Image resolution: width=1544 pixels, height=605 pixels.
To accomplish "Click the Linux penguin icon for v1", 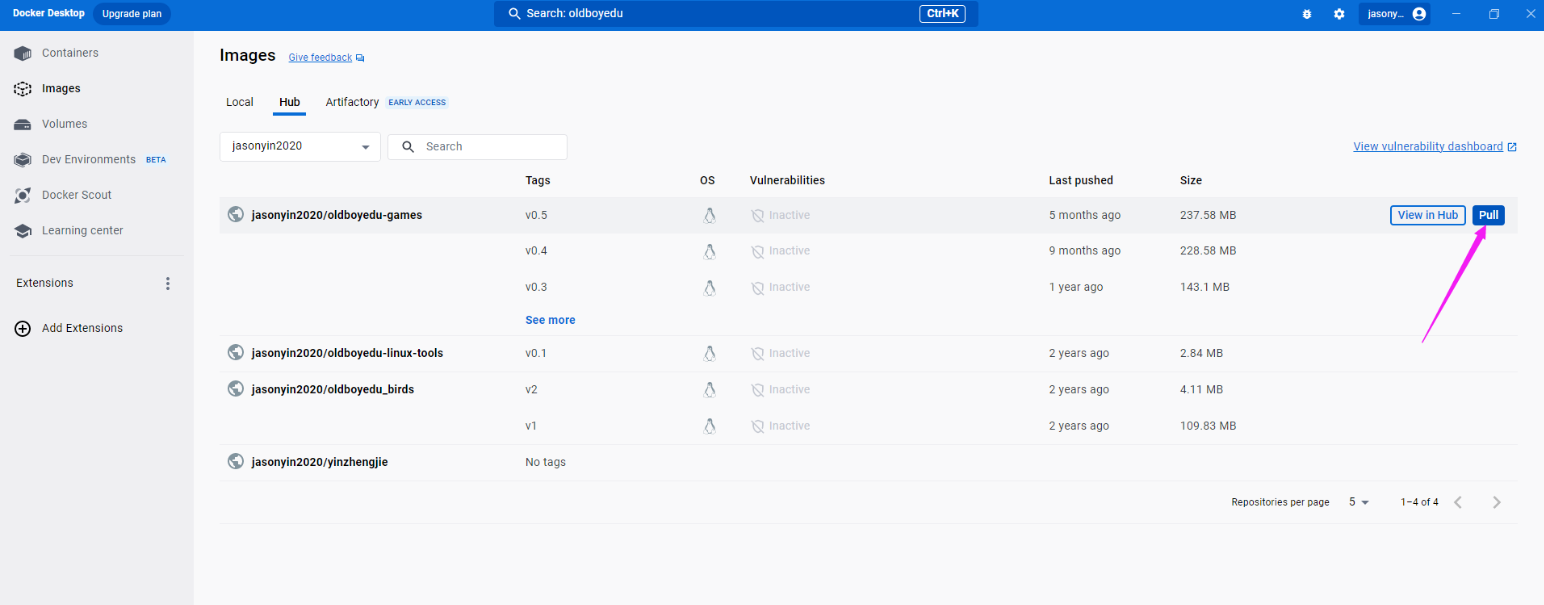I will click(x=709, y=426).
